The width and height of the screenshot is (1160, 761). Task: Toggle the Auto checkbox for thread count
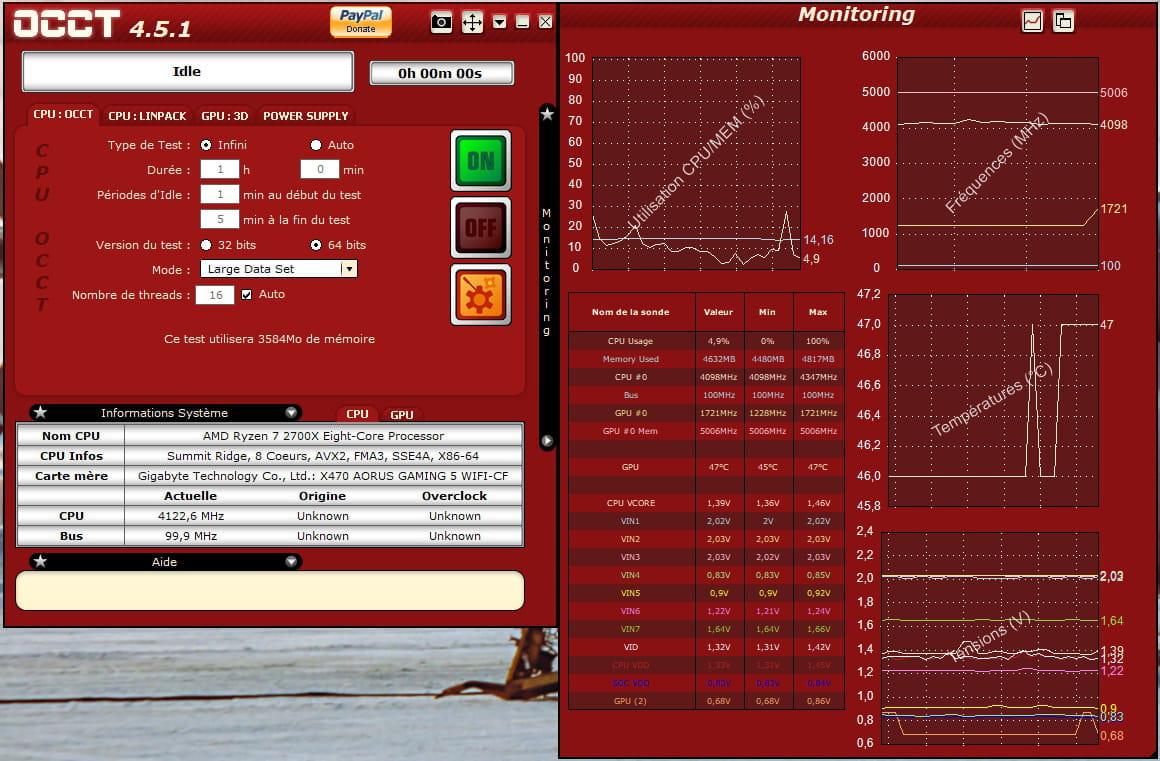click(246, 294)
